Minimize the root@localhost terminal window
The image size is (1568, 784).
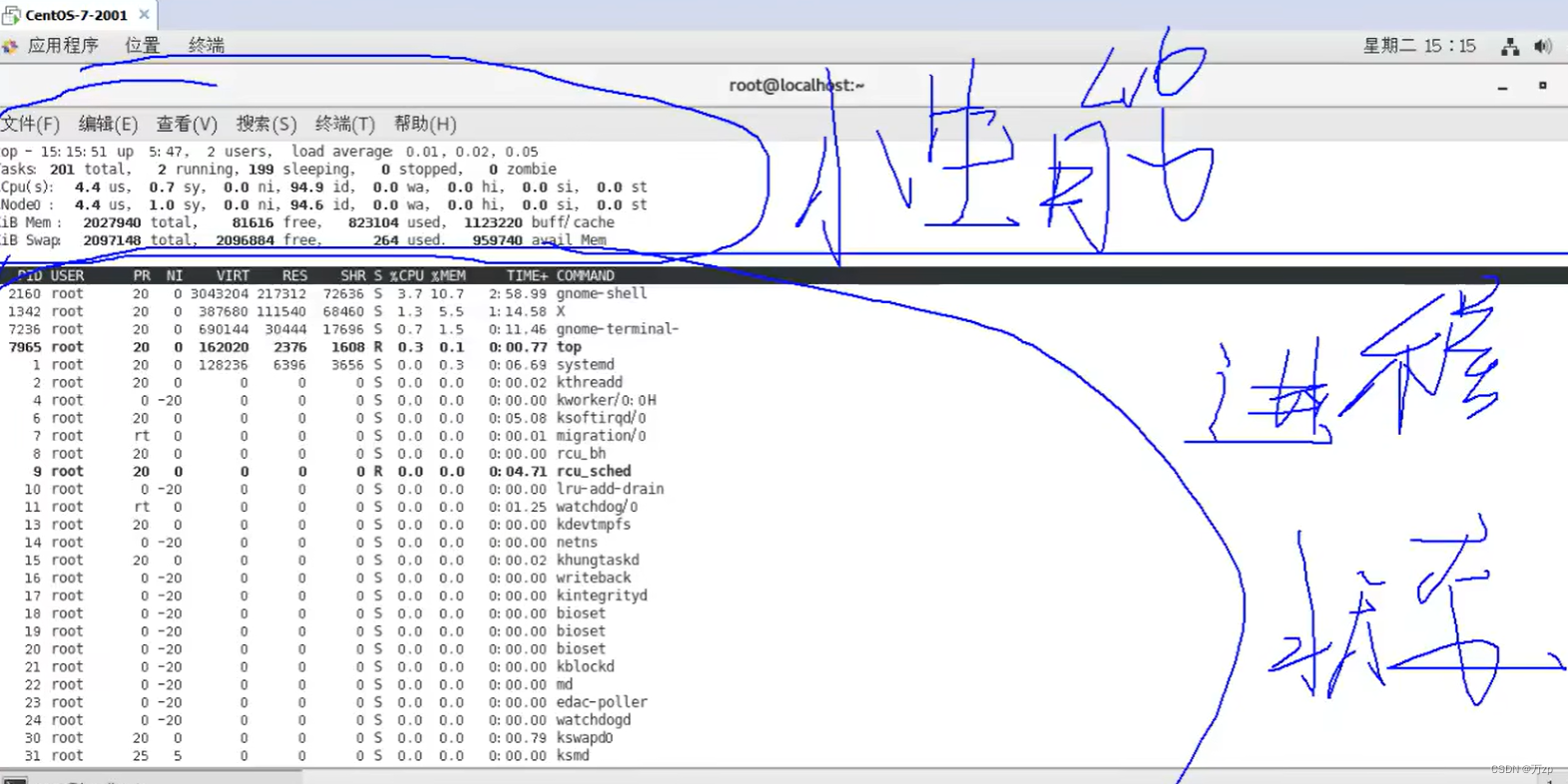1502,87
